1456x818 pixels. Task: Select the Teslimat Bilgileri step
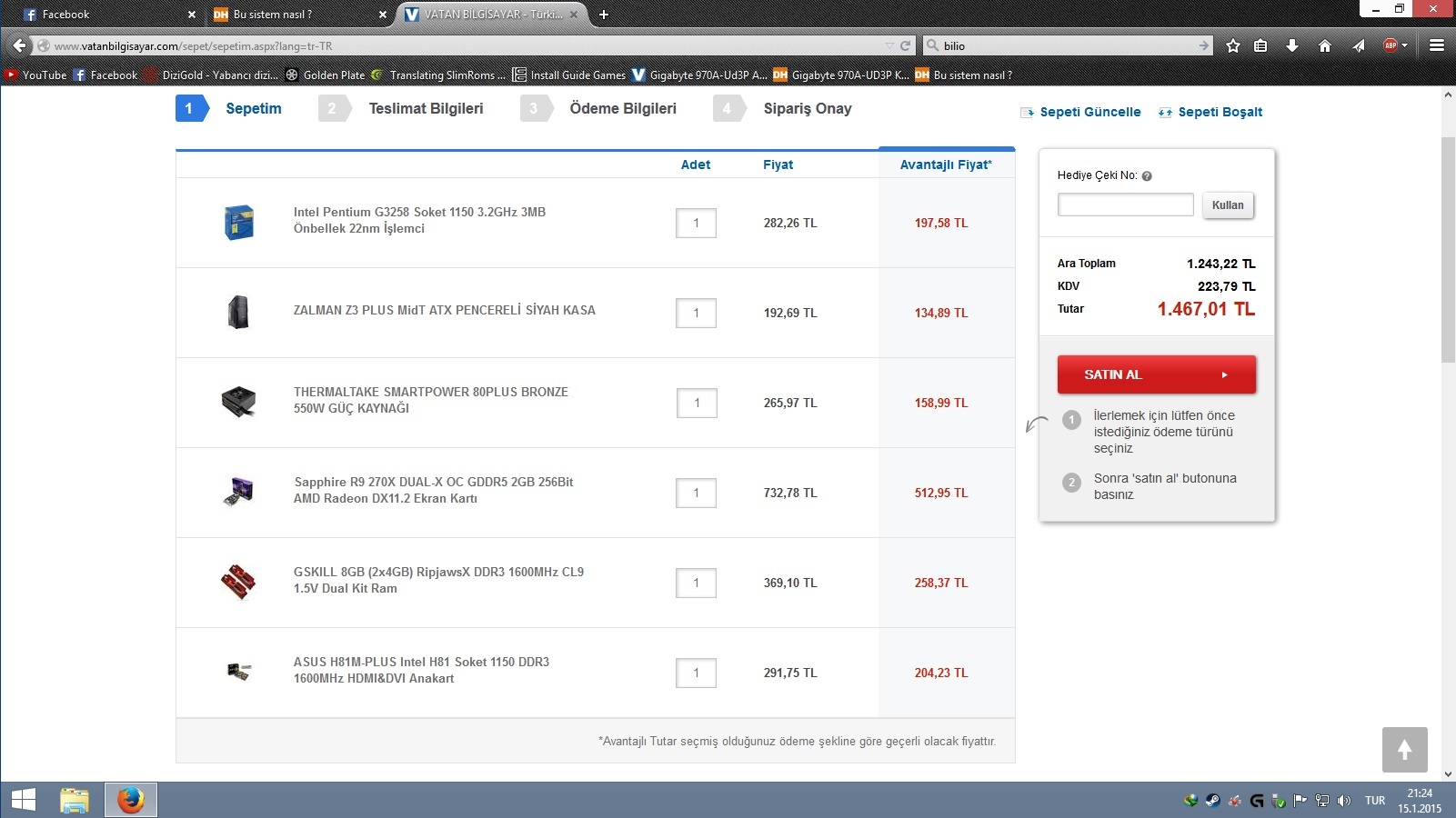tap(401, 109)
